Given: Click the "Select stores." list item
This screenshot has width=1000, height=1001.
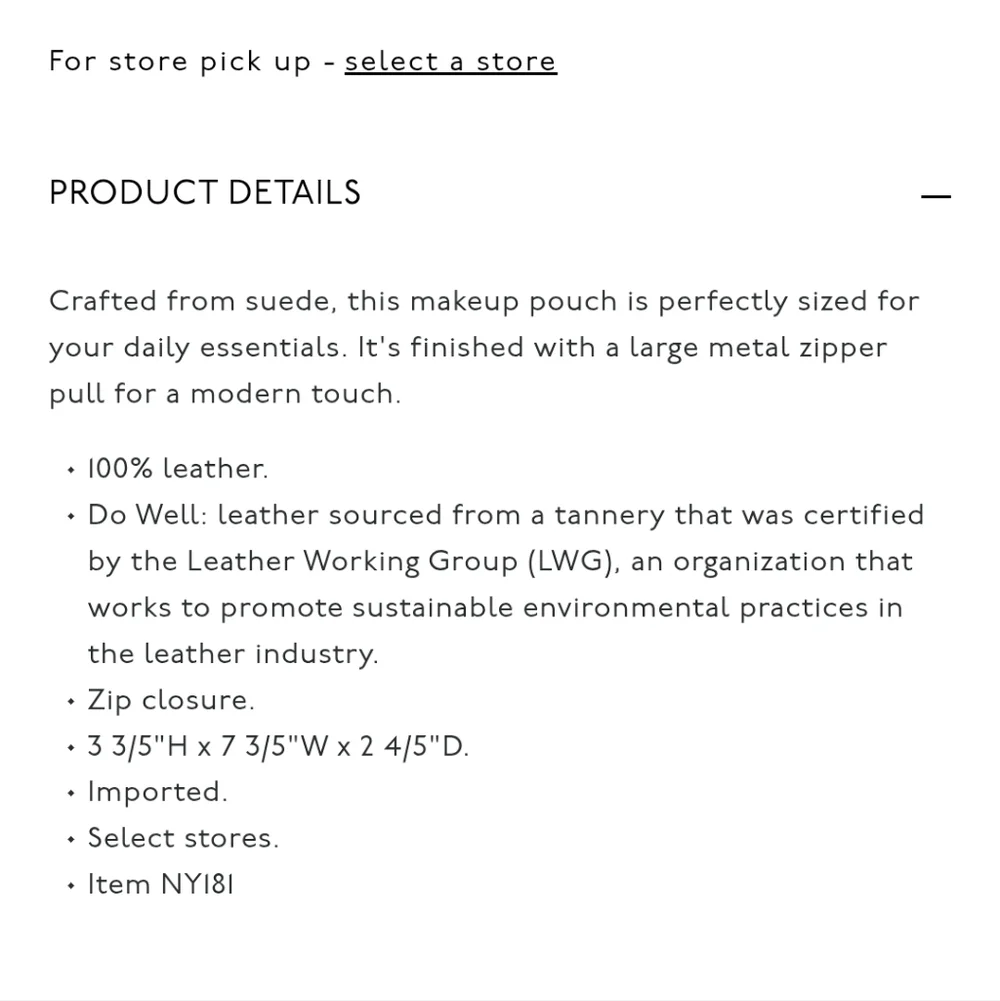Looking at the screenshot, I should (183, 838).
